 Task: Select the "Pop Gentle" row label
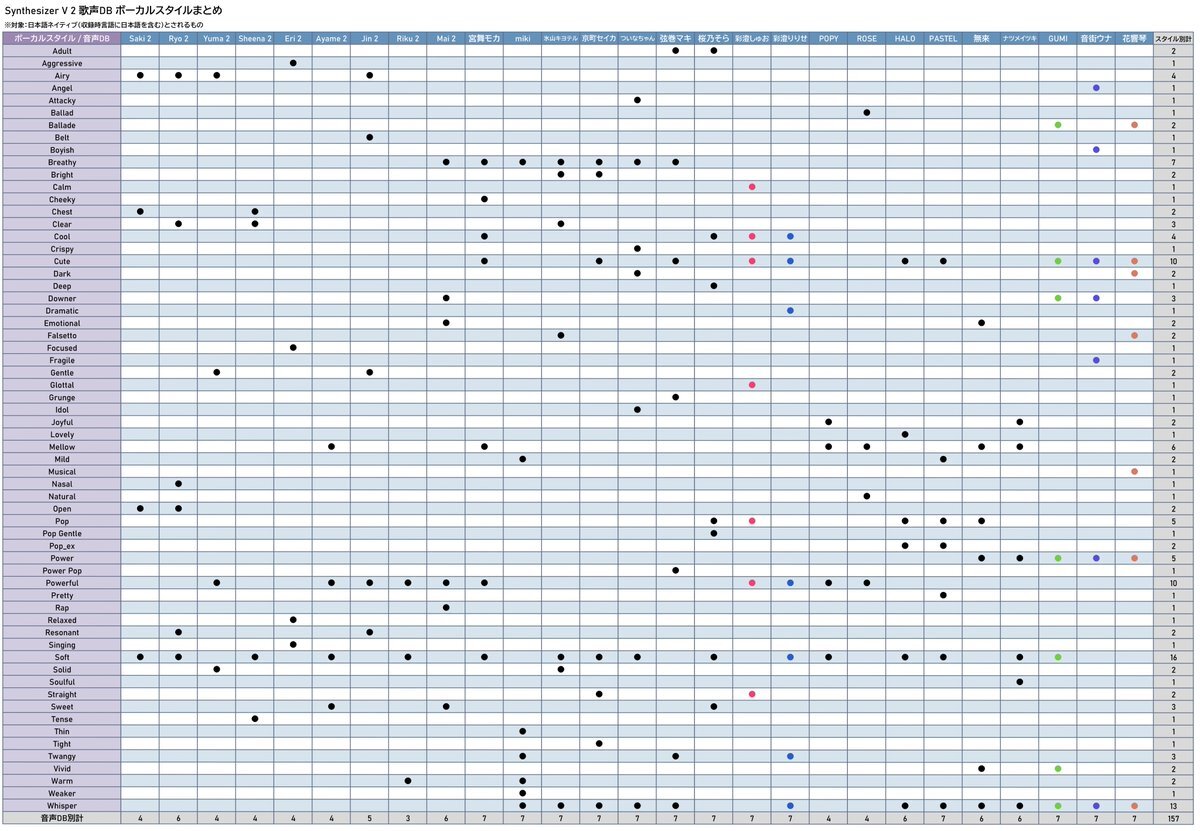62,533
